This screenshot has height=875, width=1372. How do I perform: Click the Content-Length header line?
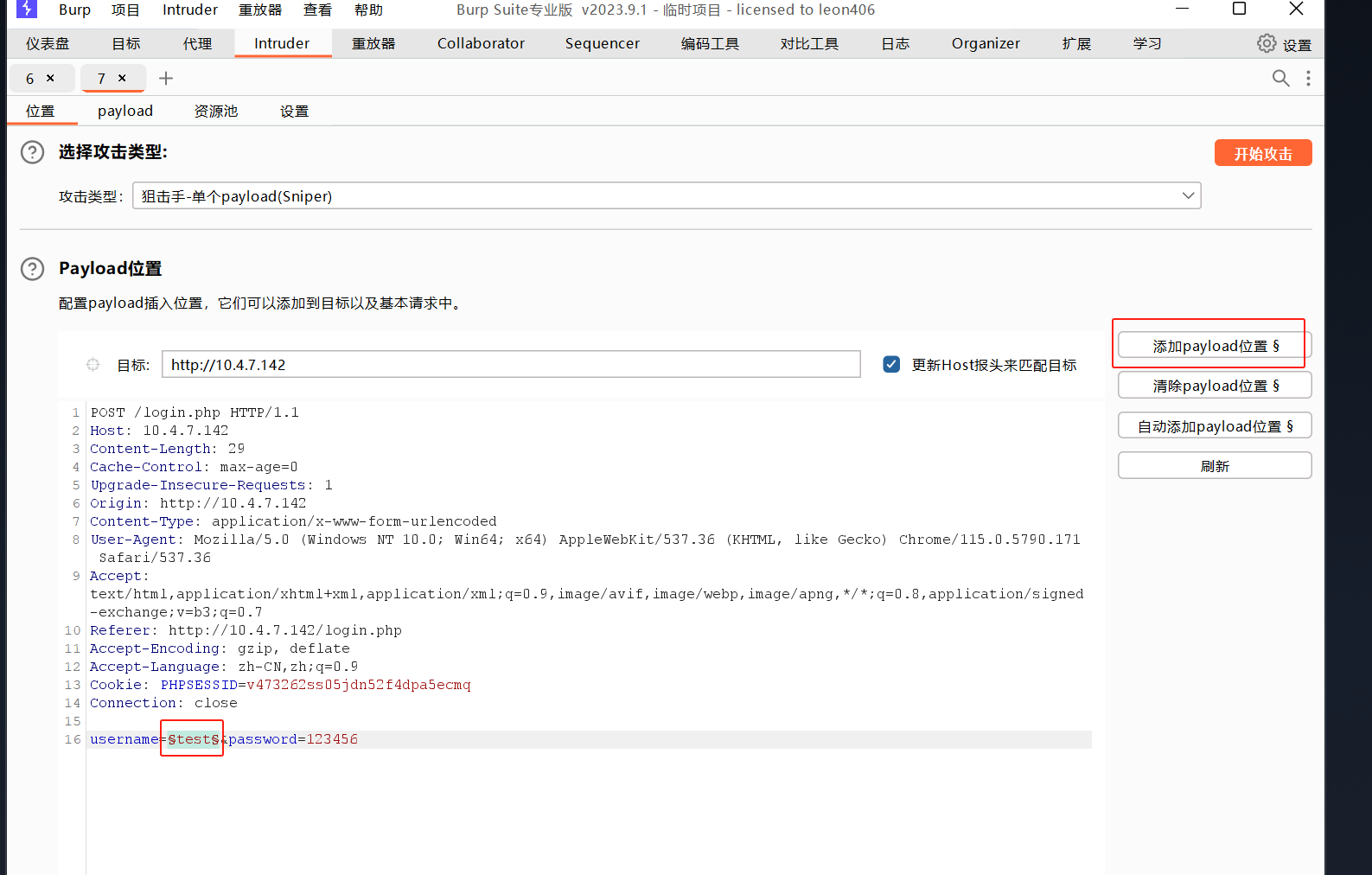168,449
